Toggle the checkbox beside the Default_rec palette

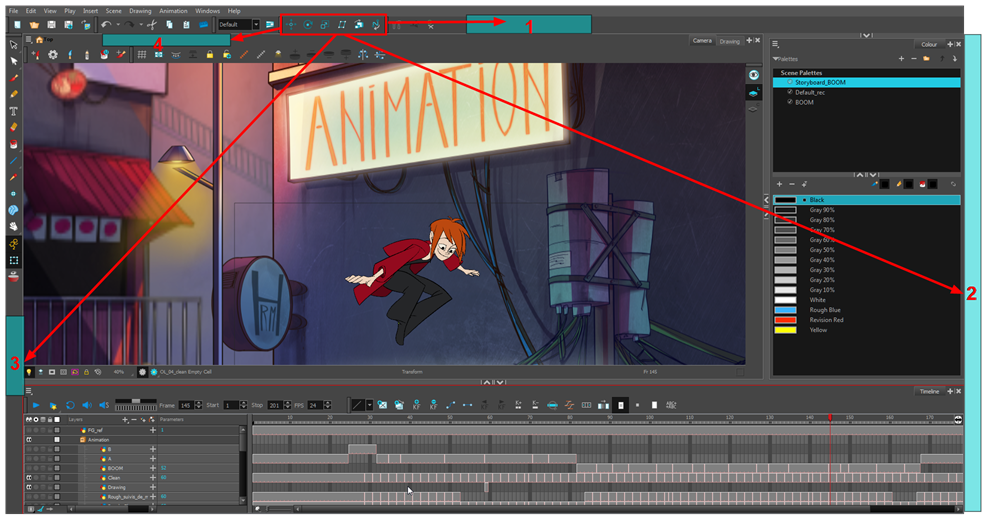tap(790, 92)
